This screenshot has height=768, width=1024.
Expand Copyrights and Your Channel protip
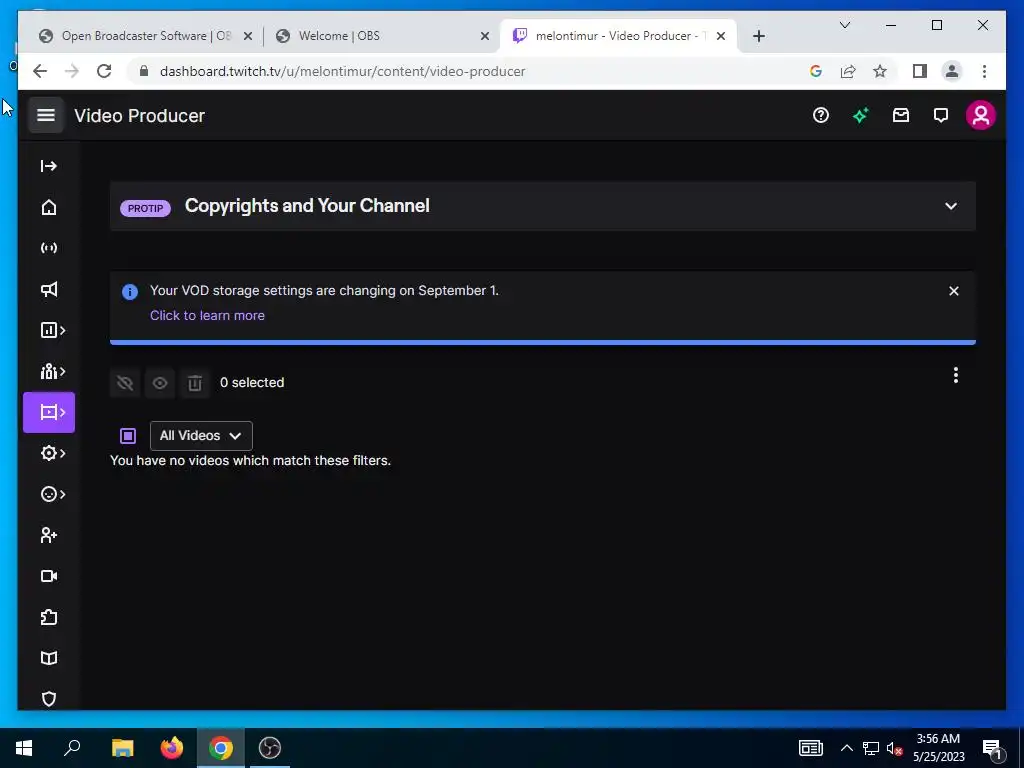click(951, 206)
